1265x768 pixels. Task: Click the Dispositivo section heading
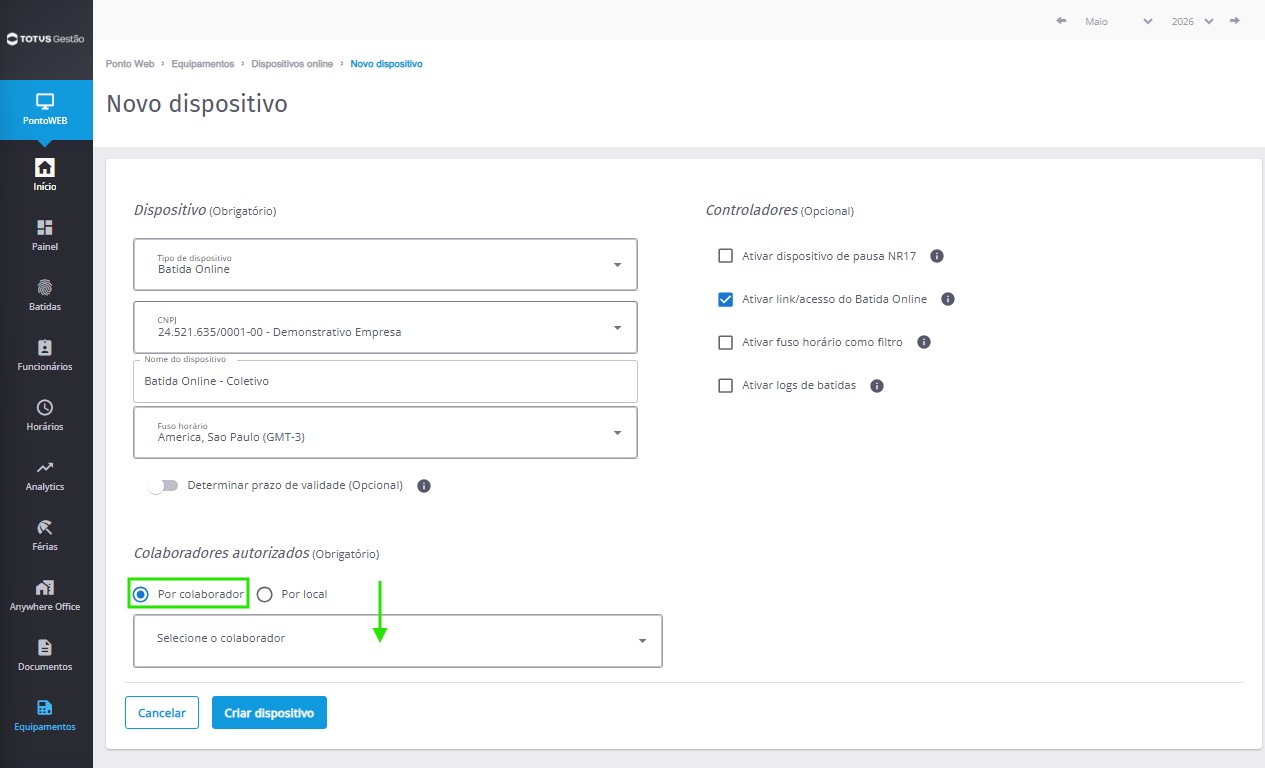tap(170, 210)
